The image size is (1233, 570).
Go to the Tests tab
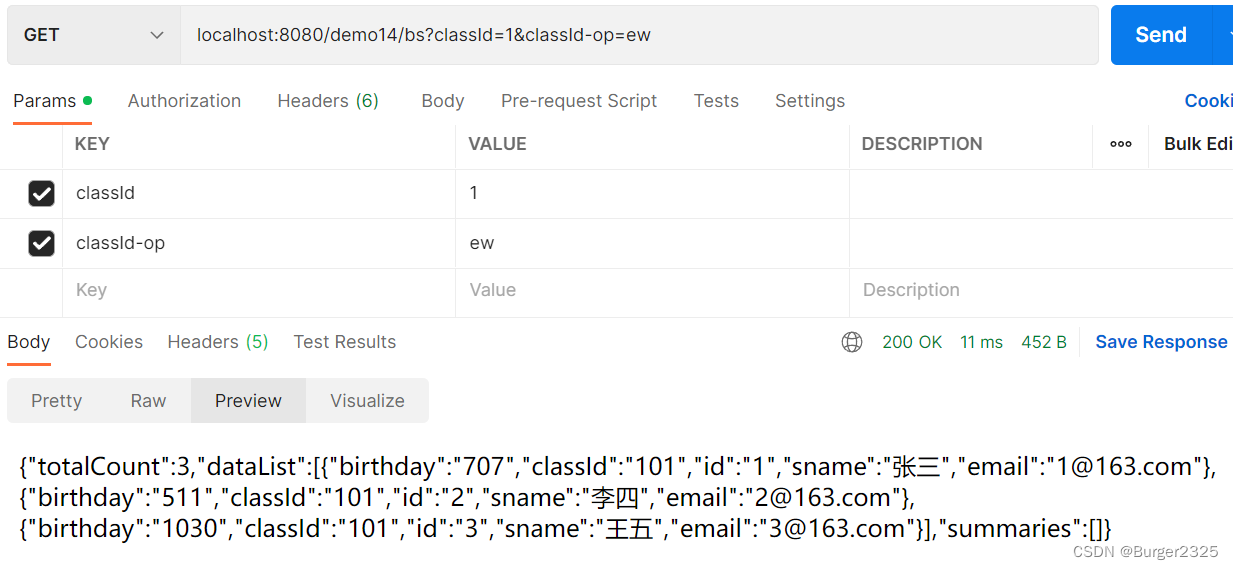coord(716,101)
